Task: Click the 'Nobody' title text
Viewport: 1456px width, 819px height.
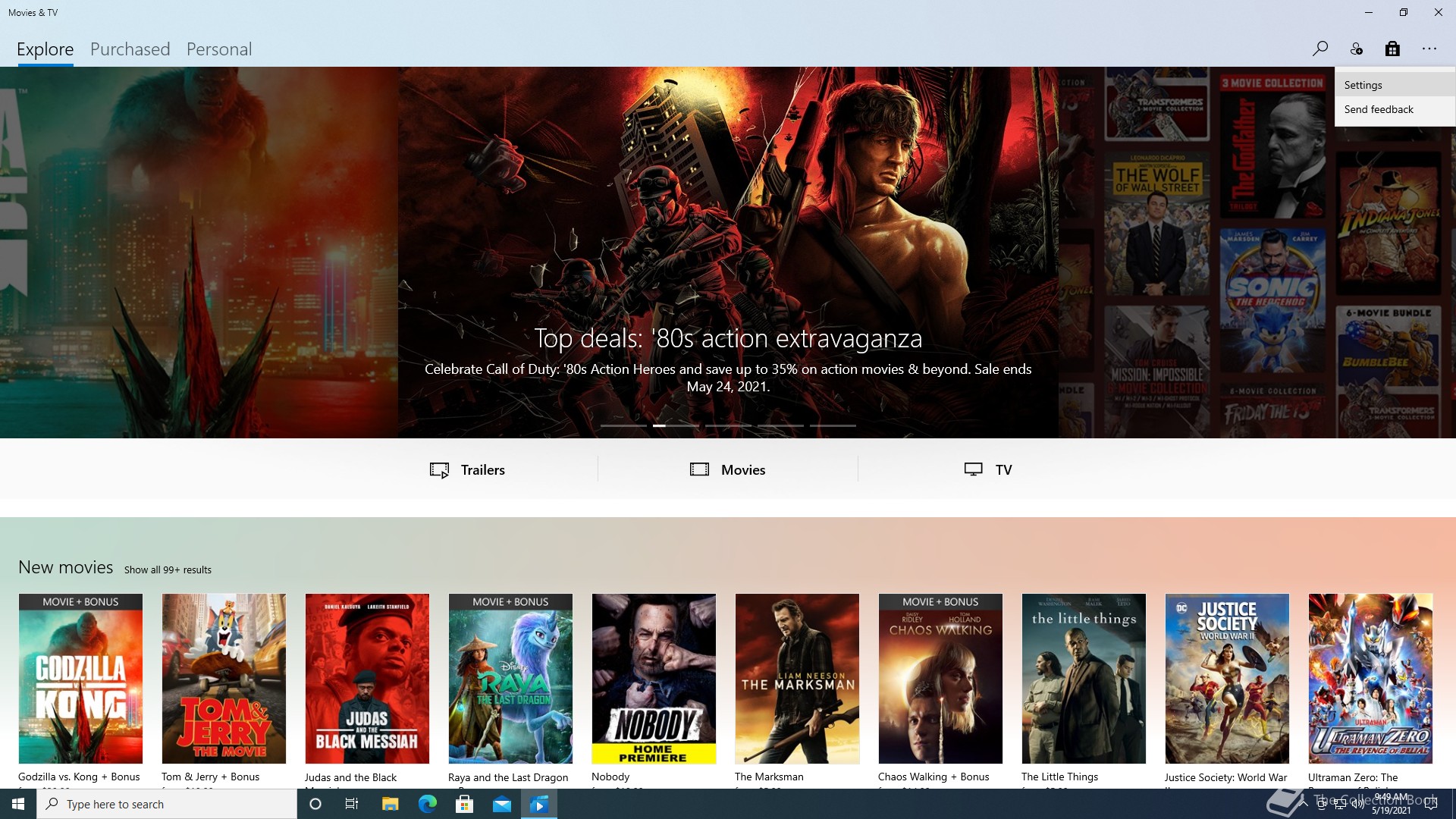Action: tap(610, 777)
